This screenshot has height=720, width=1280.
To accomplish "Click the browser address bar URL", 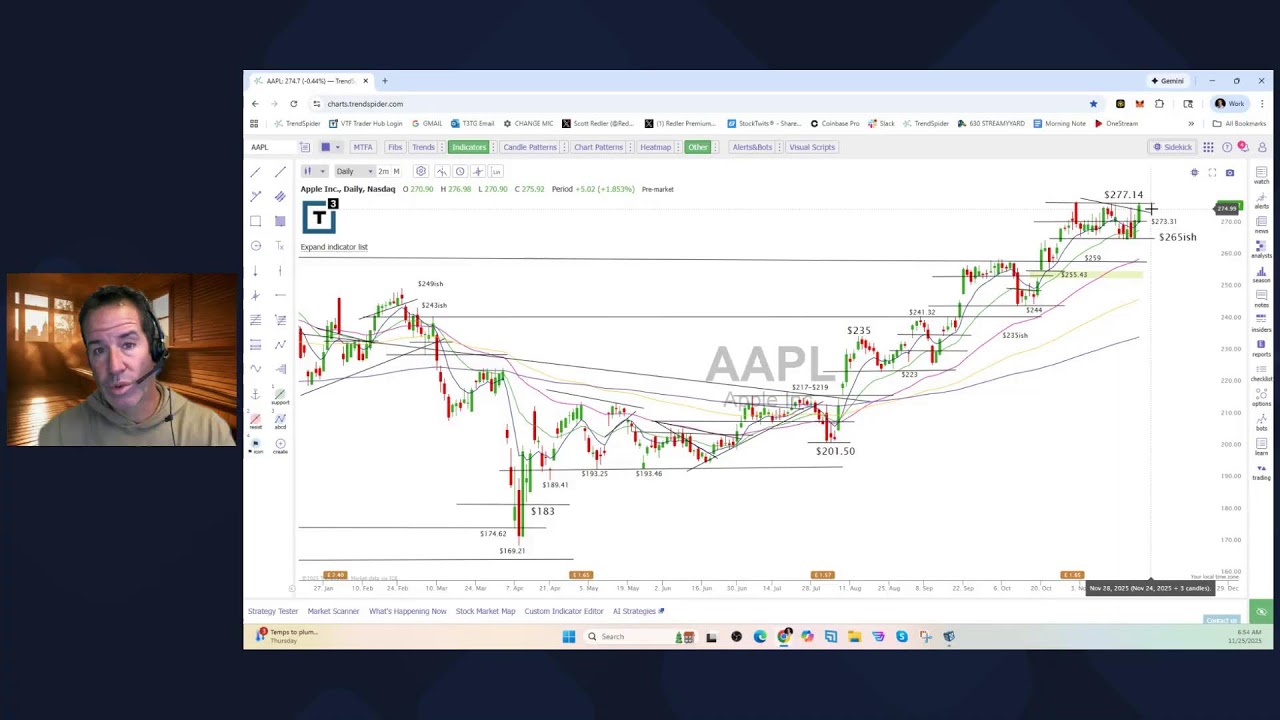I will pos(365,104).
